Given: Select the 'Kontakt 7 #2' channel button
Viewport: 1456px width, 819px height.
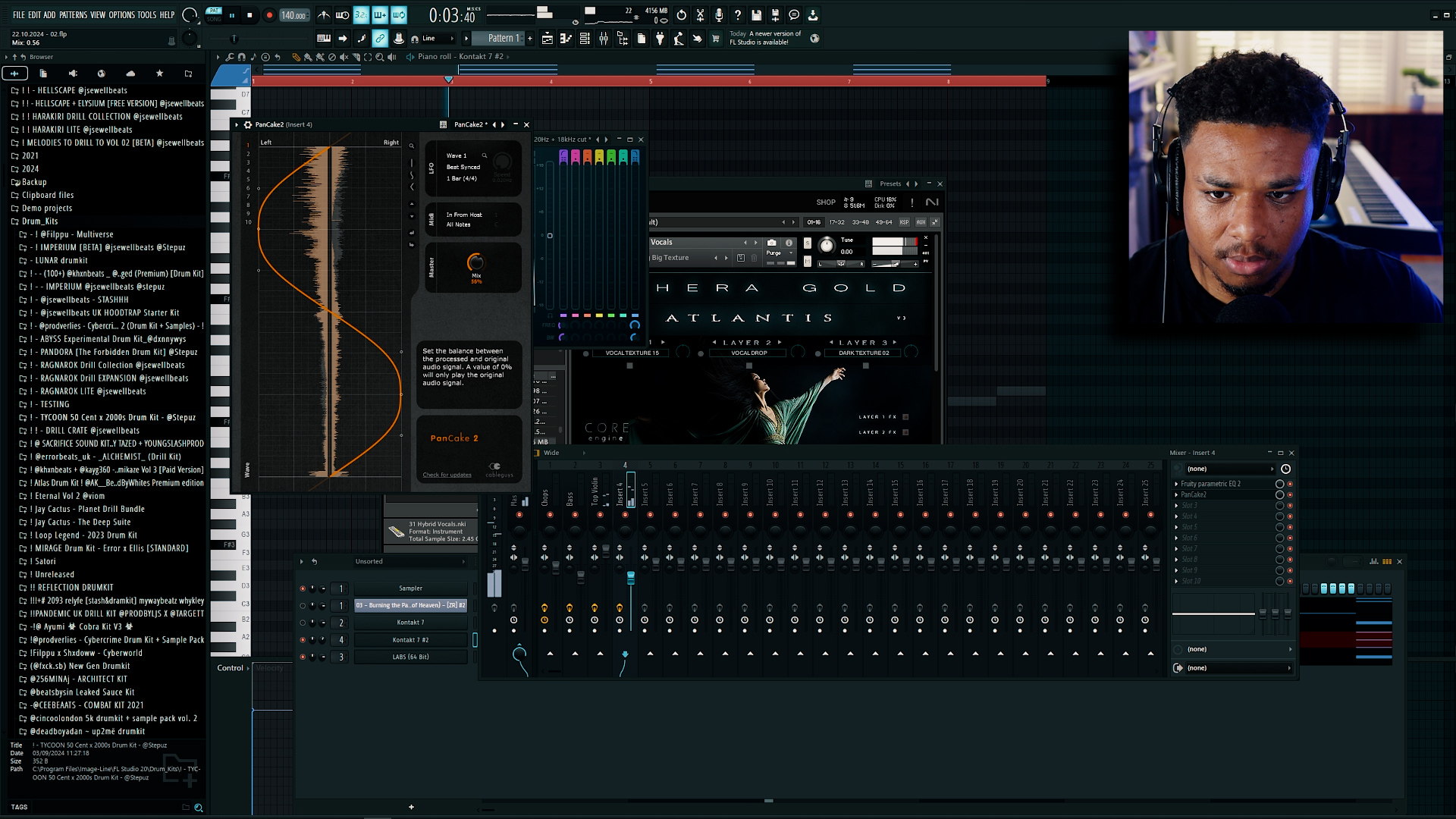Looking at the screenshot, I should pyautogui.click(x=410, y=640).
